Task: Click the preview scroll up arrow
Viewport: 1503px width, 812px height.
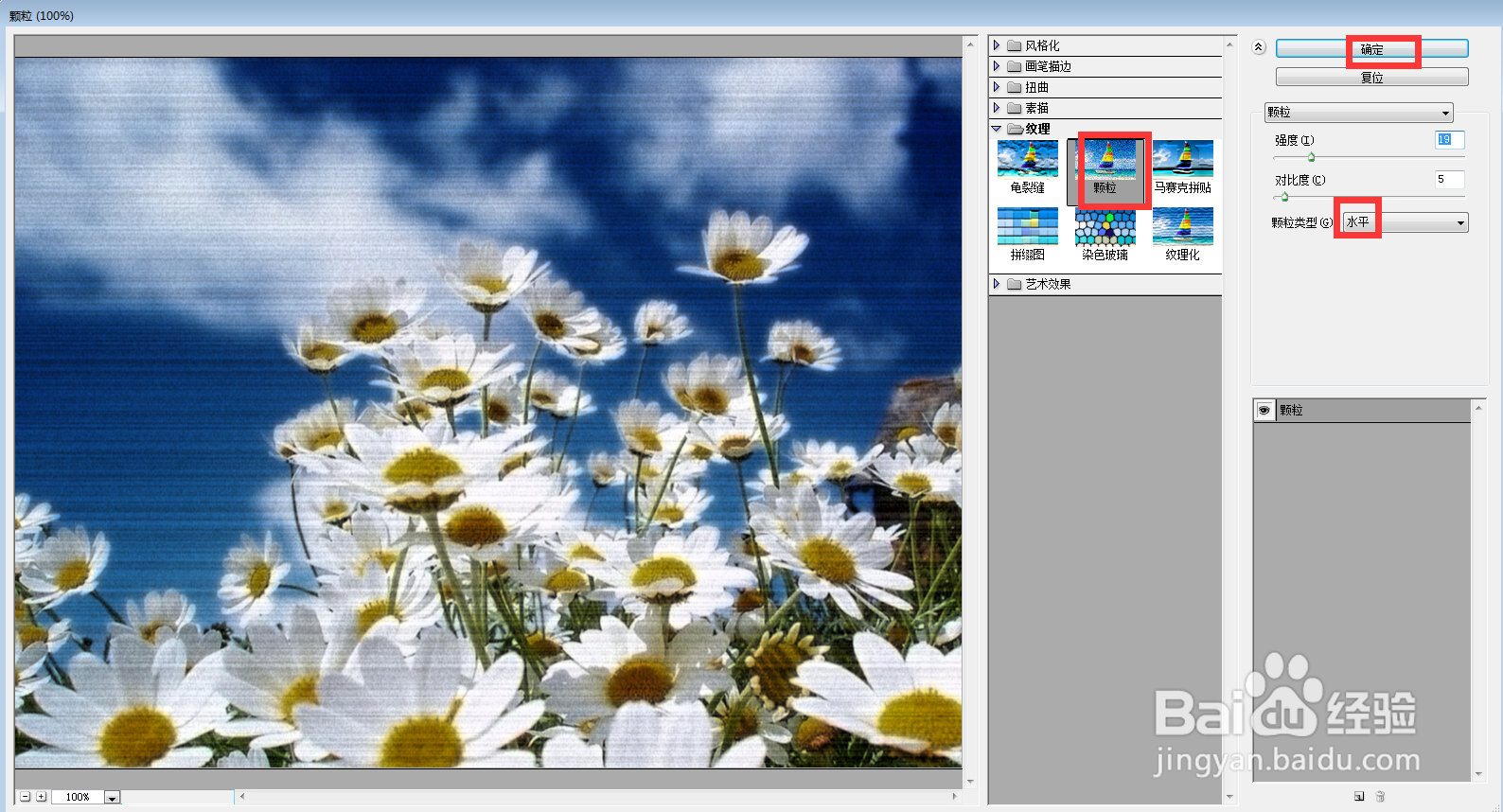Action: tap(970, 44)
